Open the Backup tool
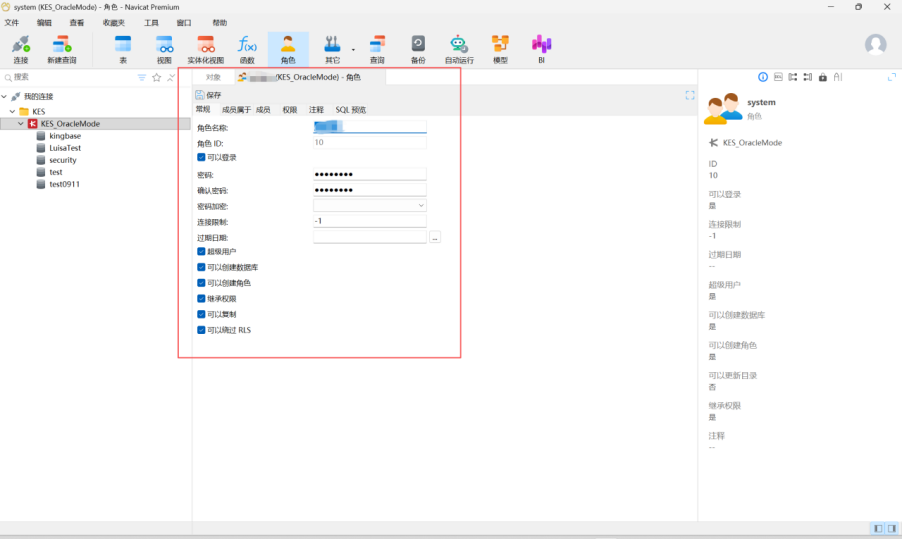Screen dimensions: 903x539 [418, 48]
